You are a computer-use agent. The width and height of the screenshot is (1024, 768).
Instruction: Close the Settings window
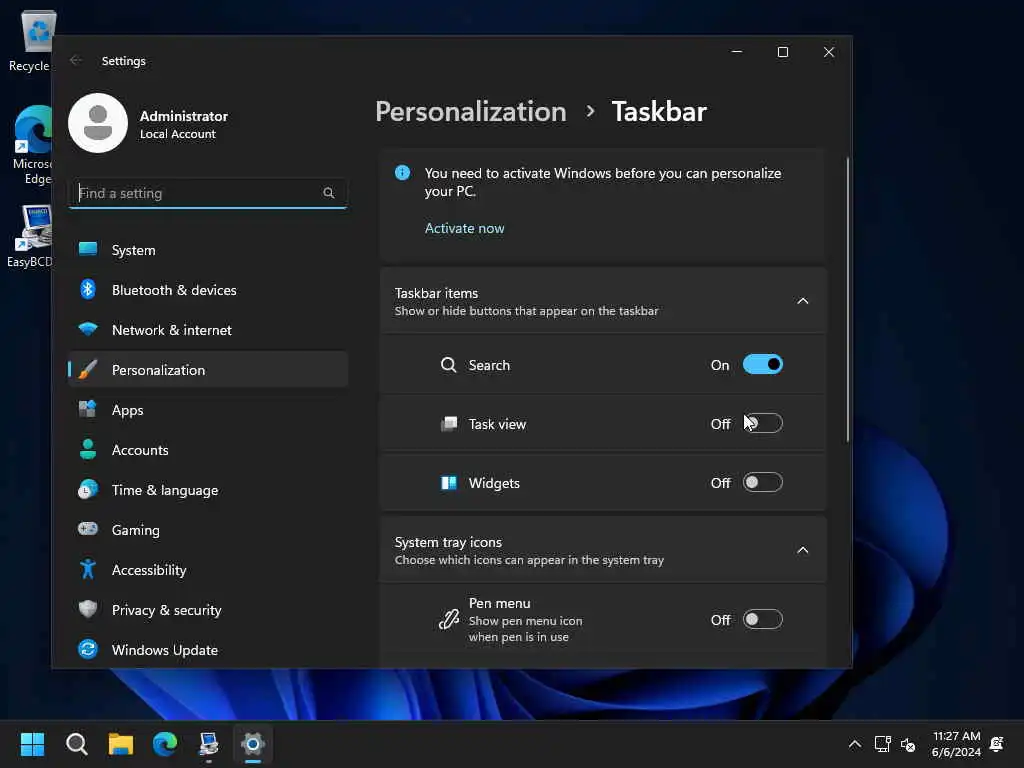pos(829,52)
